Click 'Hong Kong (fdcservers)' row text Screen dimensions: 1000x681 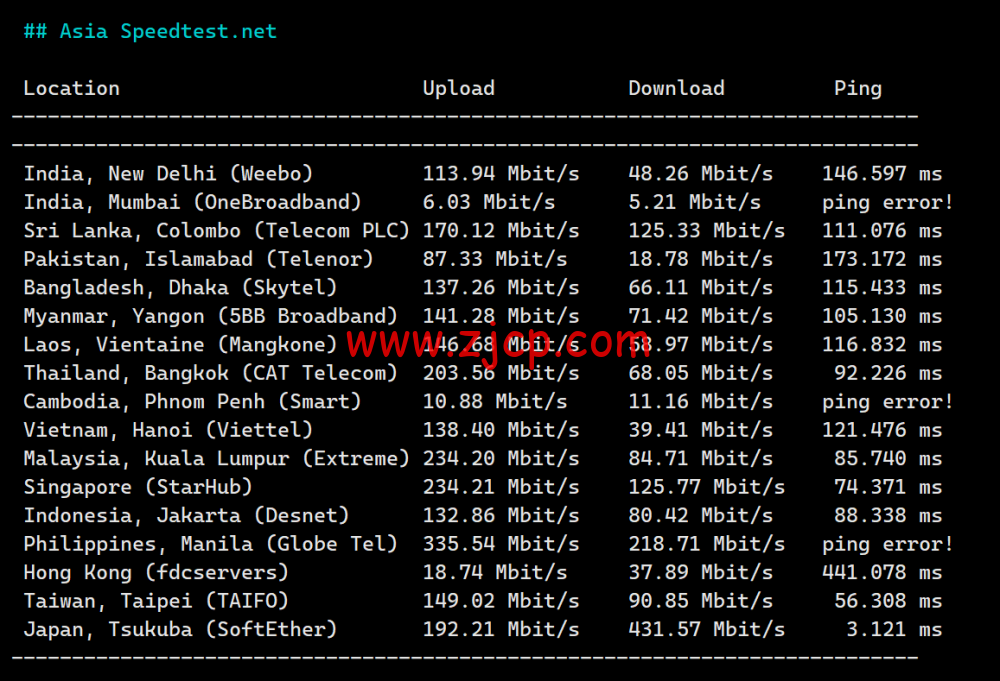(156, 573)
